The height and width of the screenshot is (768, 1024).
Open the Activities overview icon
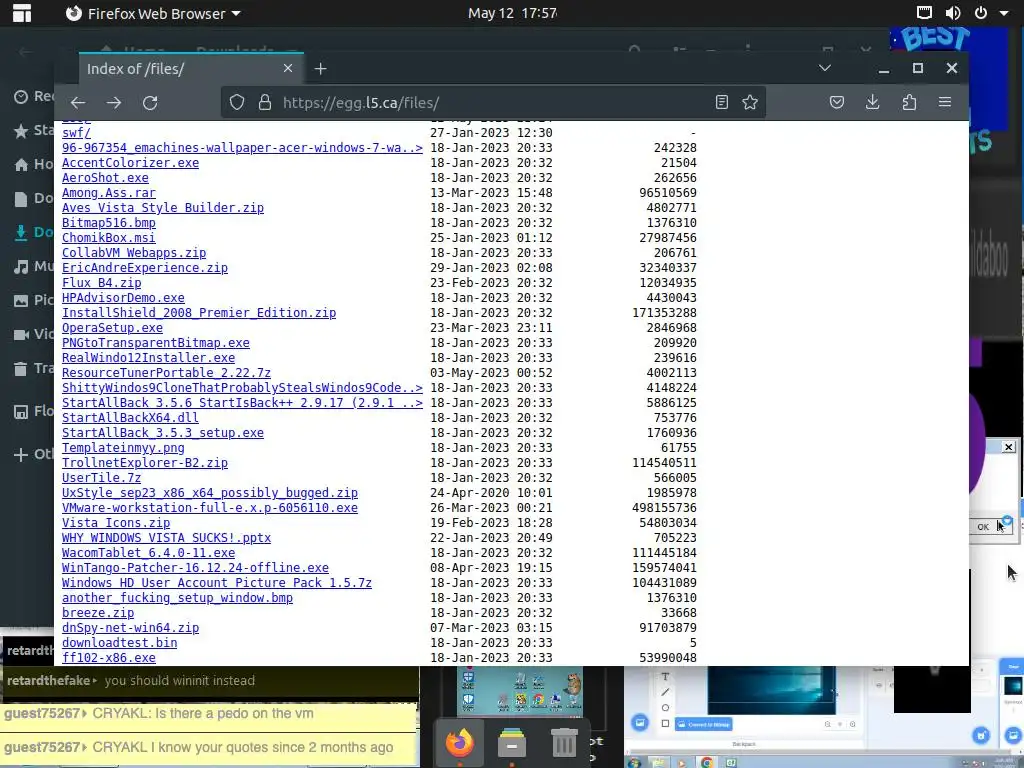tap(22, 13)
